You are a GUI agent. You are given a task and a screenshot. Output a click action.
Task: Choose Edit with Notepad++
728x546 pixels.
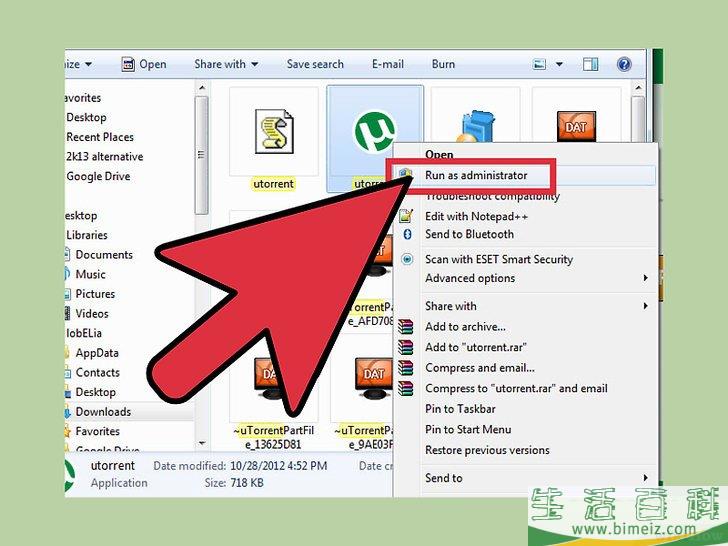(x=476, y=216)
